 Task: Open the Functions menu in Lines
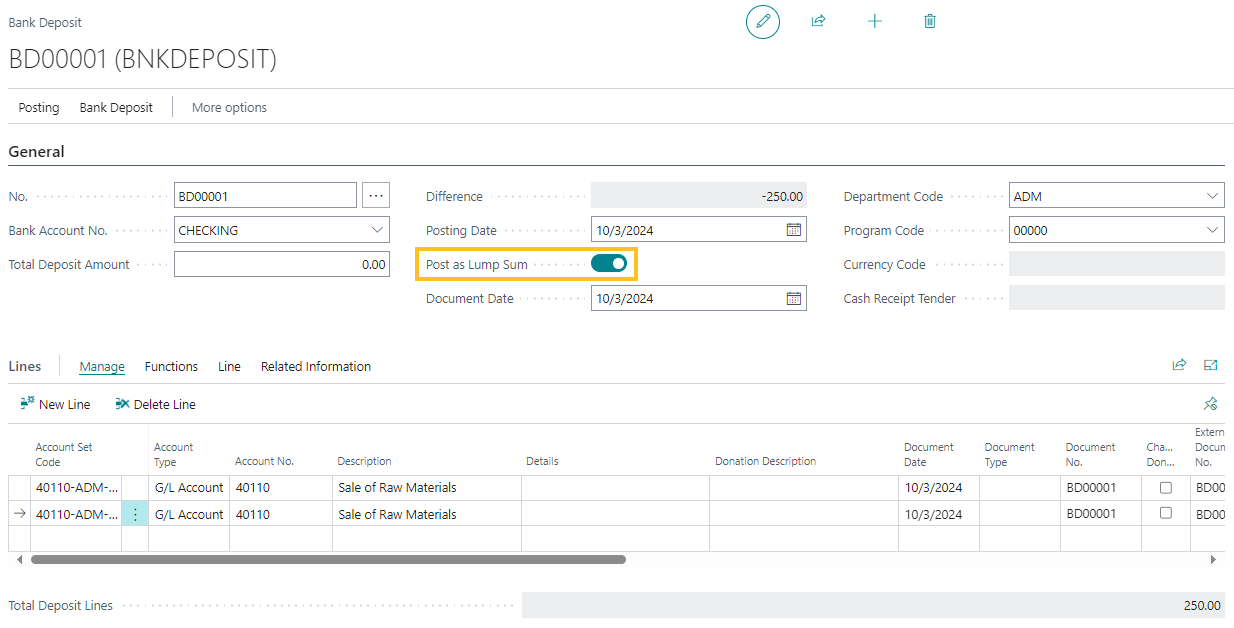coord(171,367)
